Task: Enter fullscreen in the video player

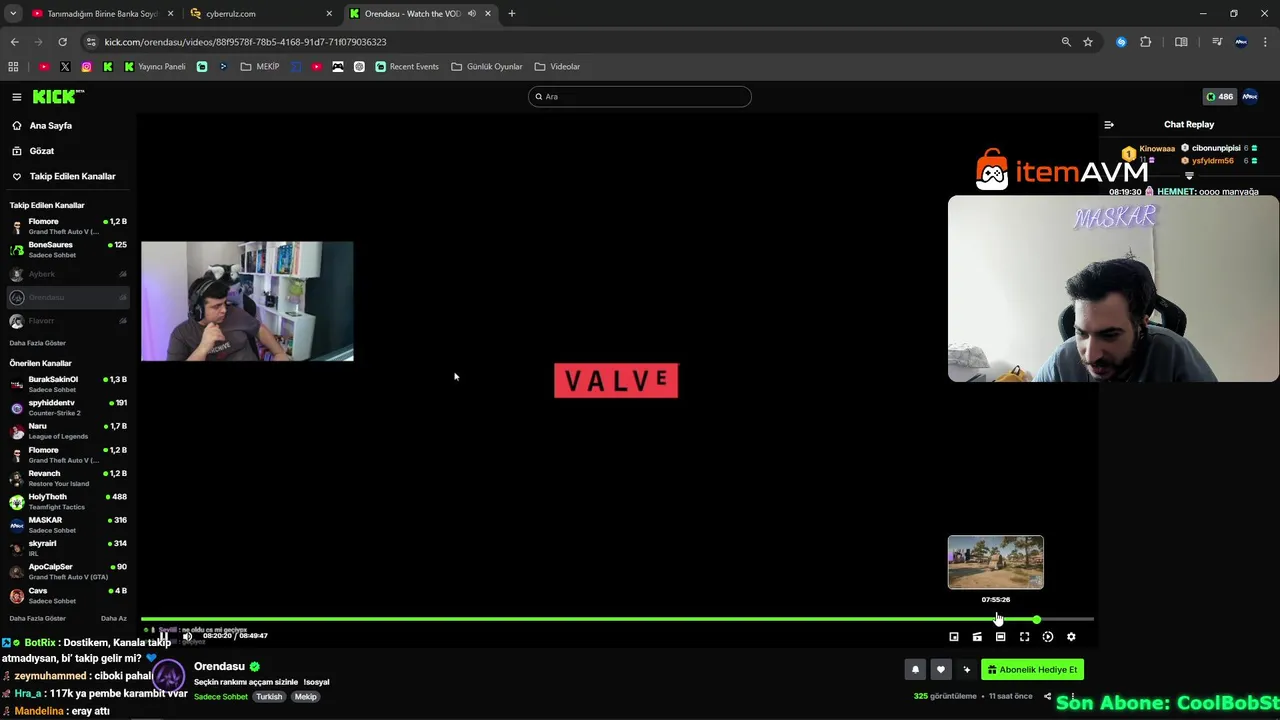Action: (x=1024, y=637)
